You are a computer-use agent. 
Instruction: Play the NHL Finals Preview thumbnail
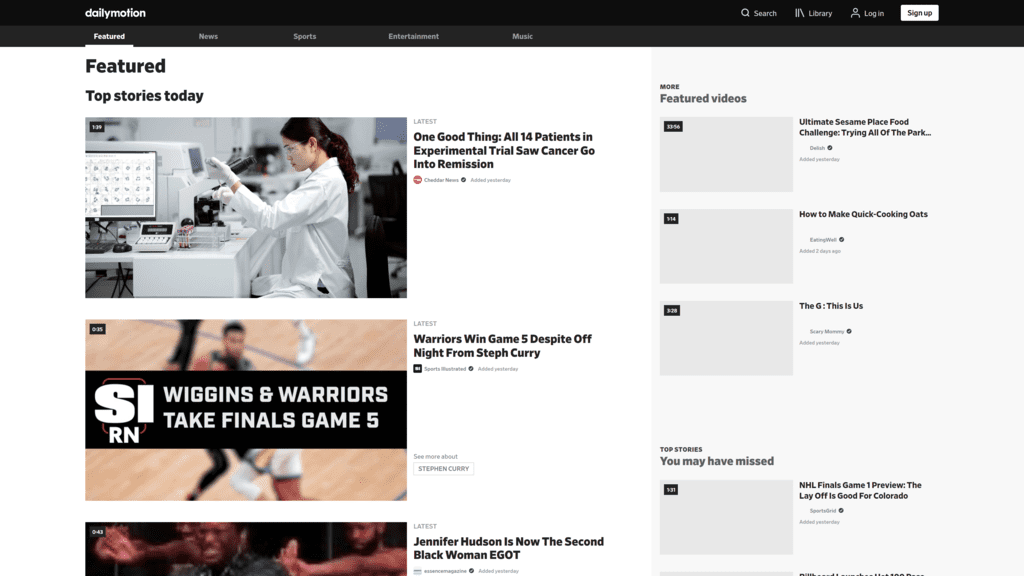(x=726, y=517)
